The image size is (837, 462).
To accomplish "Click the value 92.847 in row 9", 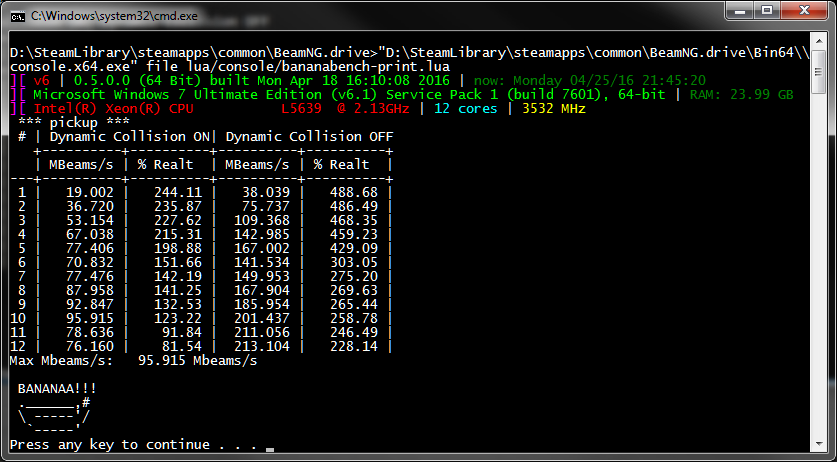I will 90,304.
